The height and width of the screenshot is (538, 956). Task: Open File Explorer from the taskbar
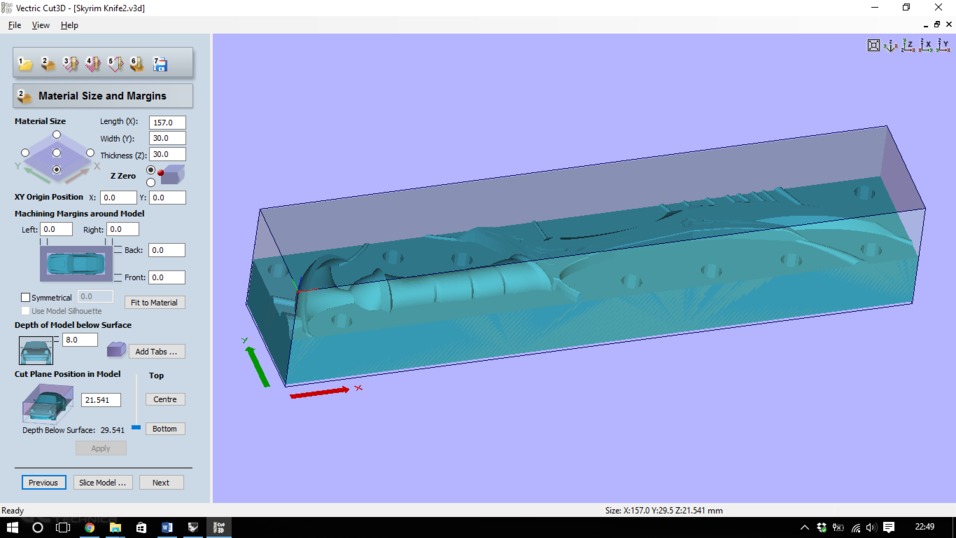tap(115, 528)
